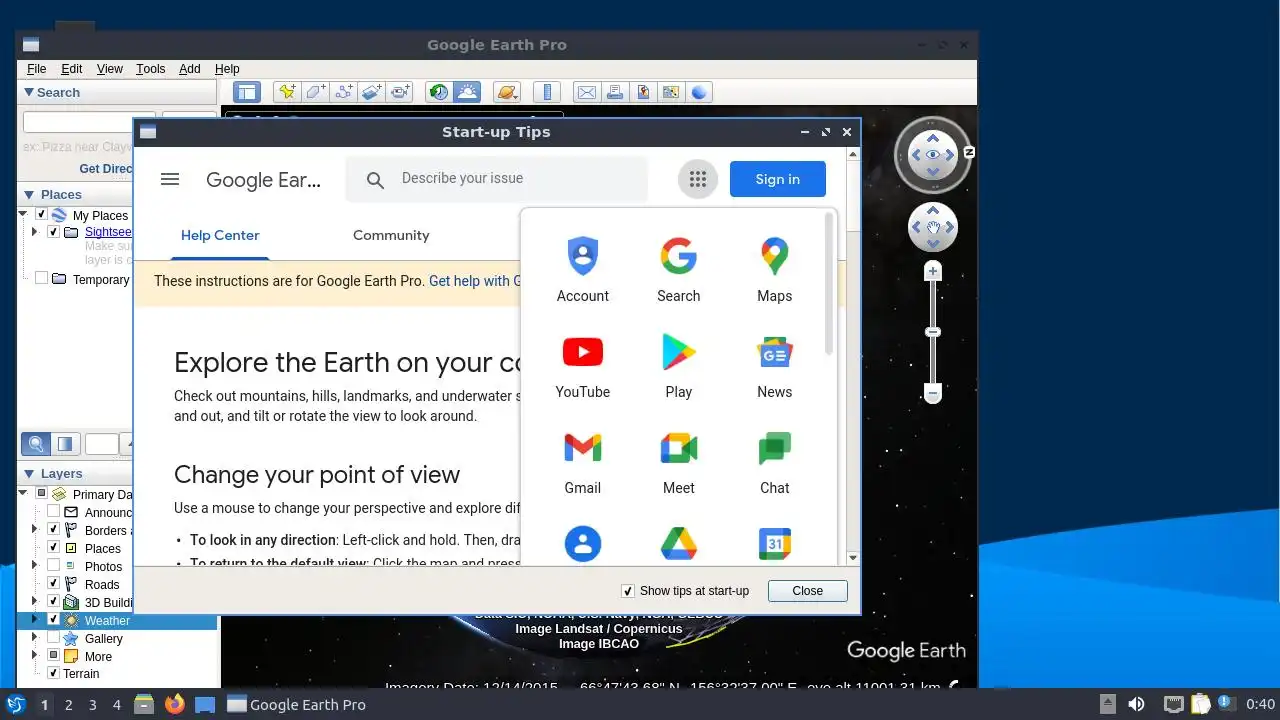The height and width of the screenshot is (720, 1280).
Task: Open the Edit menu
Action: [71, 69]
